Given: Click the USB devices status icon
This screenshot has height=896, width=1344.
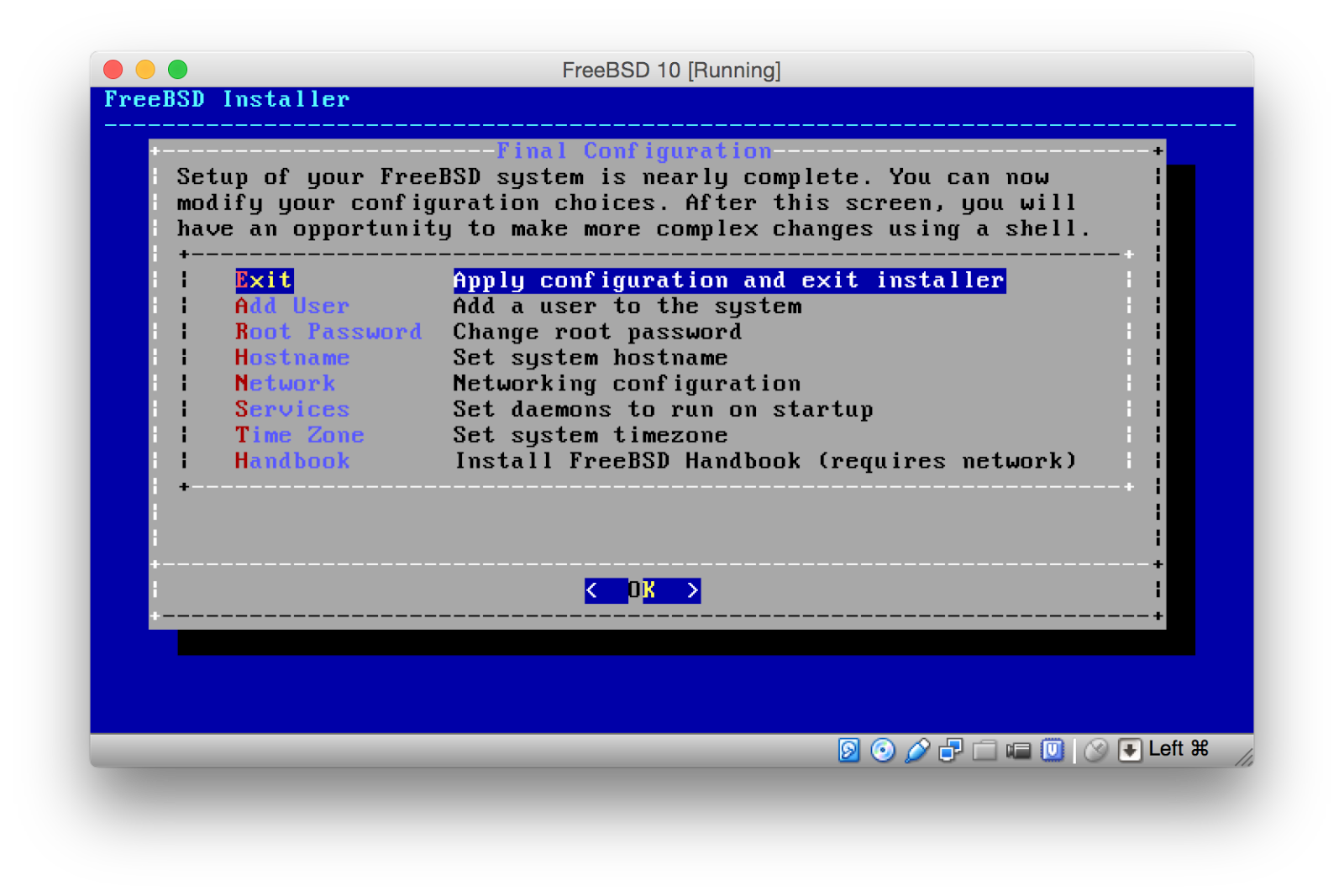Looking at the screenshot, I should (916, 751).
